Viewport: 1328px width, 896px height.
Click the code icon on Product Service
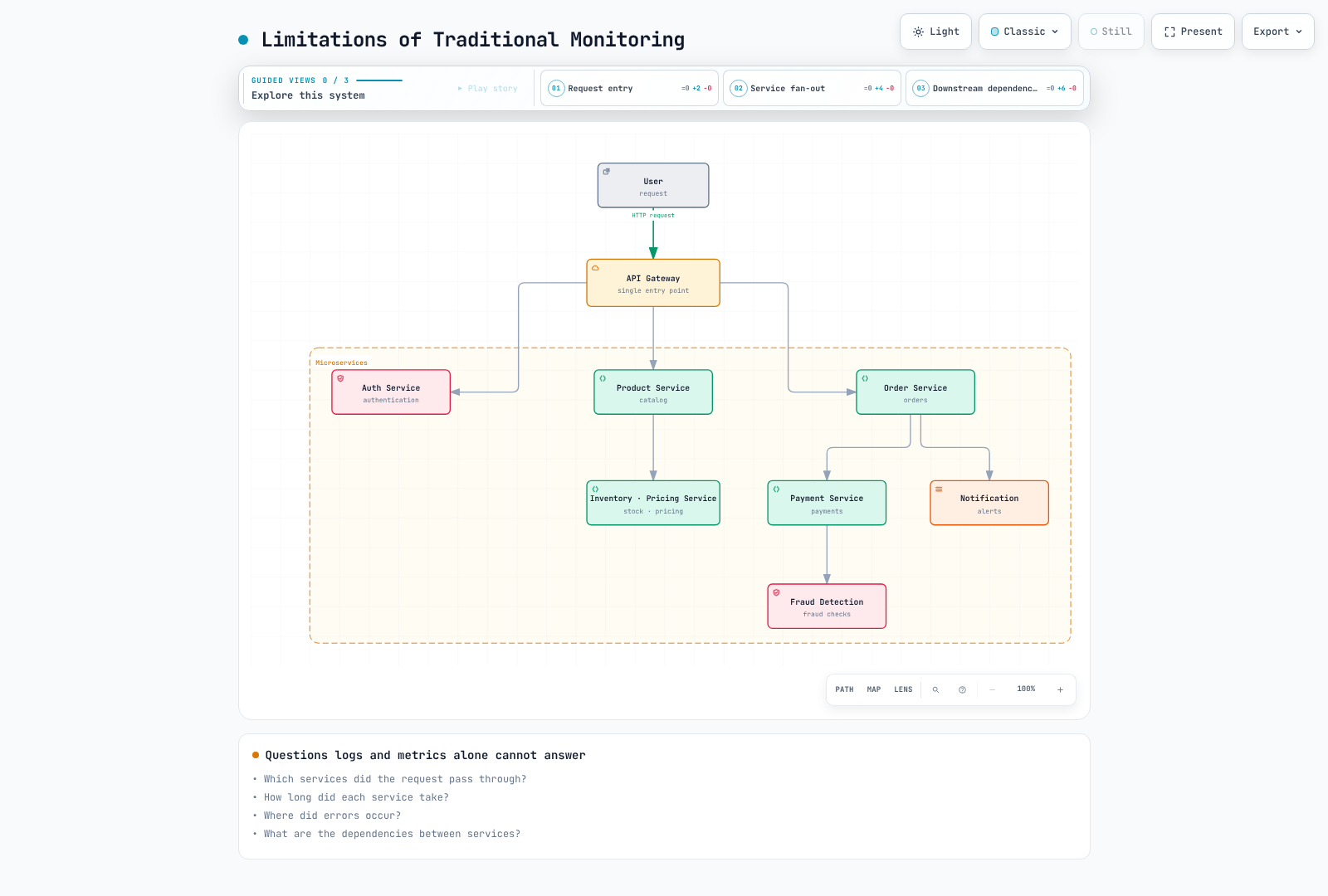[x=603, y=378]
